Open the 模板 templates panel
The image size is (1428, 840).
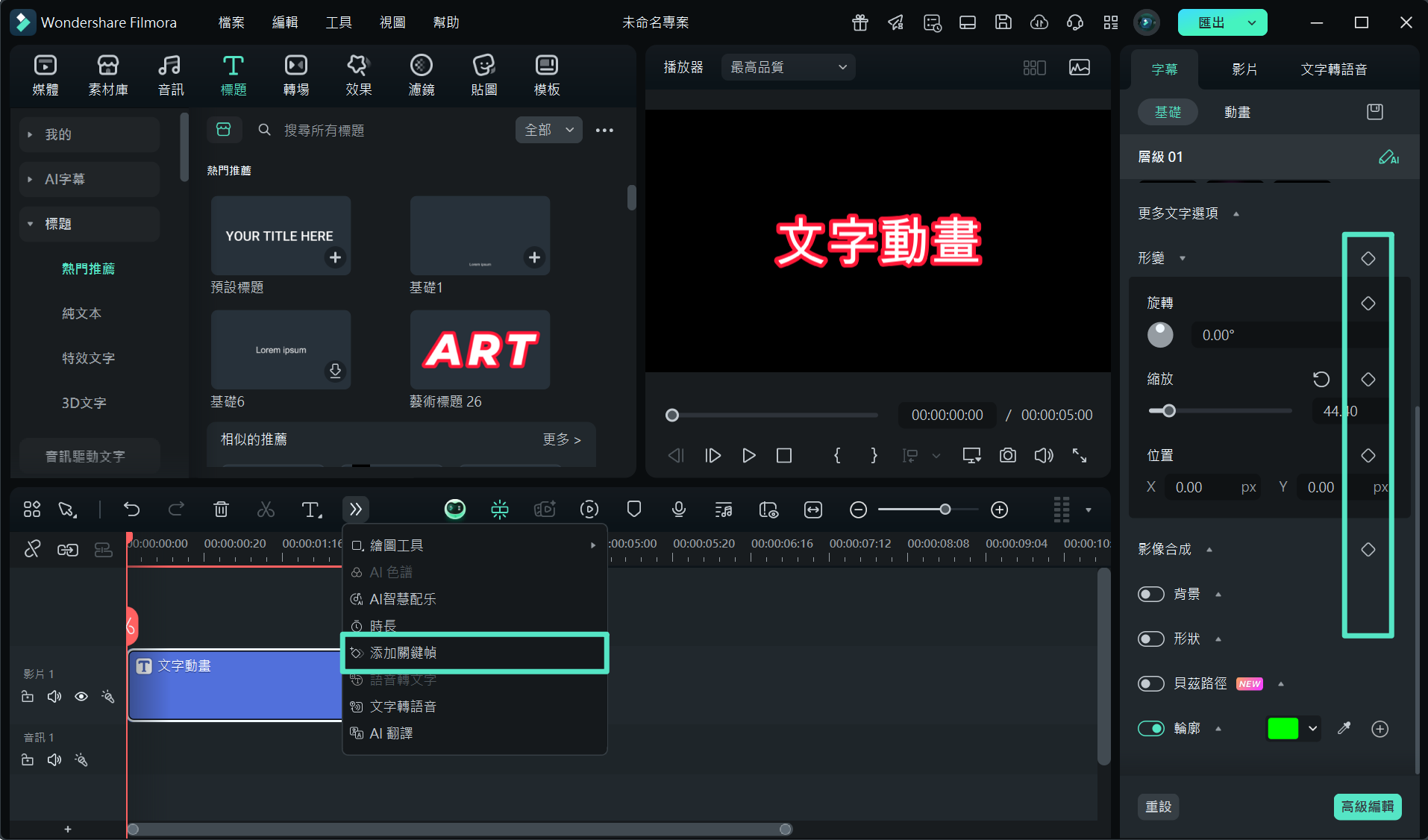click(x=547, y=75)
